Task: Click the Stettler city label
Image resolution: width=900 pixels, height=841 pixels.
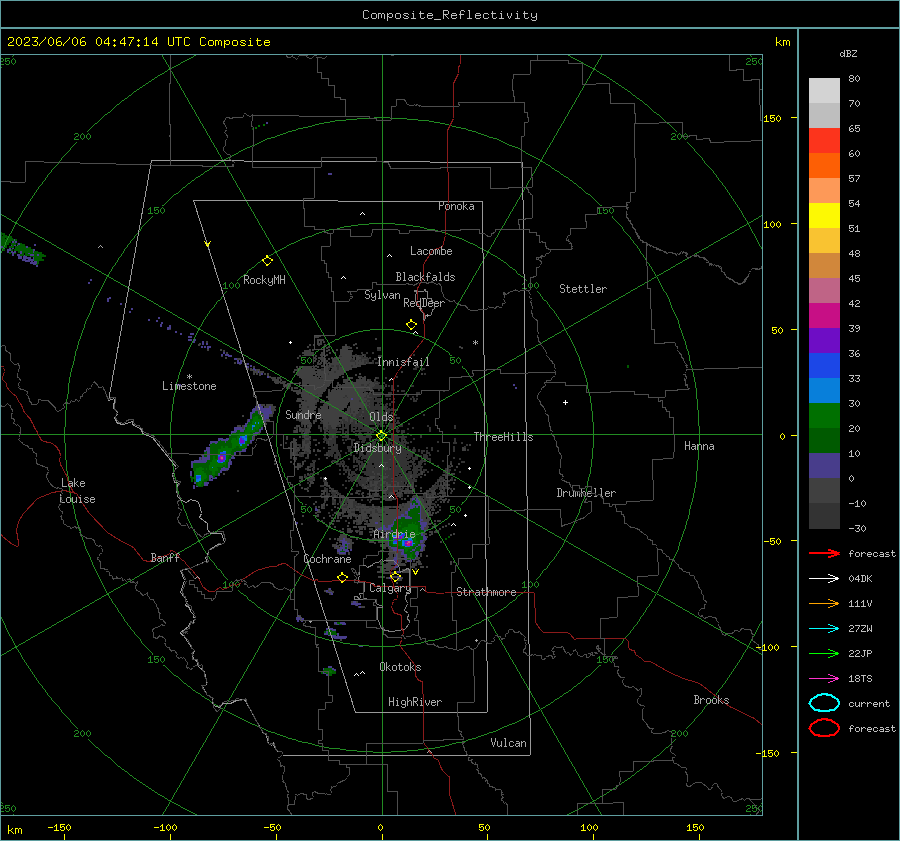Action: click(x=583, y=289)
